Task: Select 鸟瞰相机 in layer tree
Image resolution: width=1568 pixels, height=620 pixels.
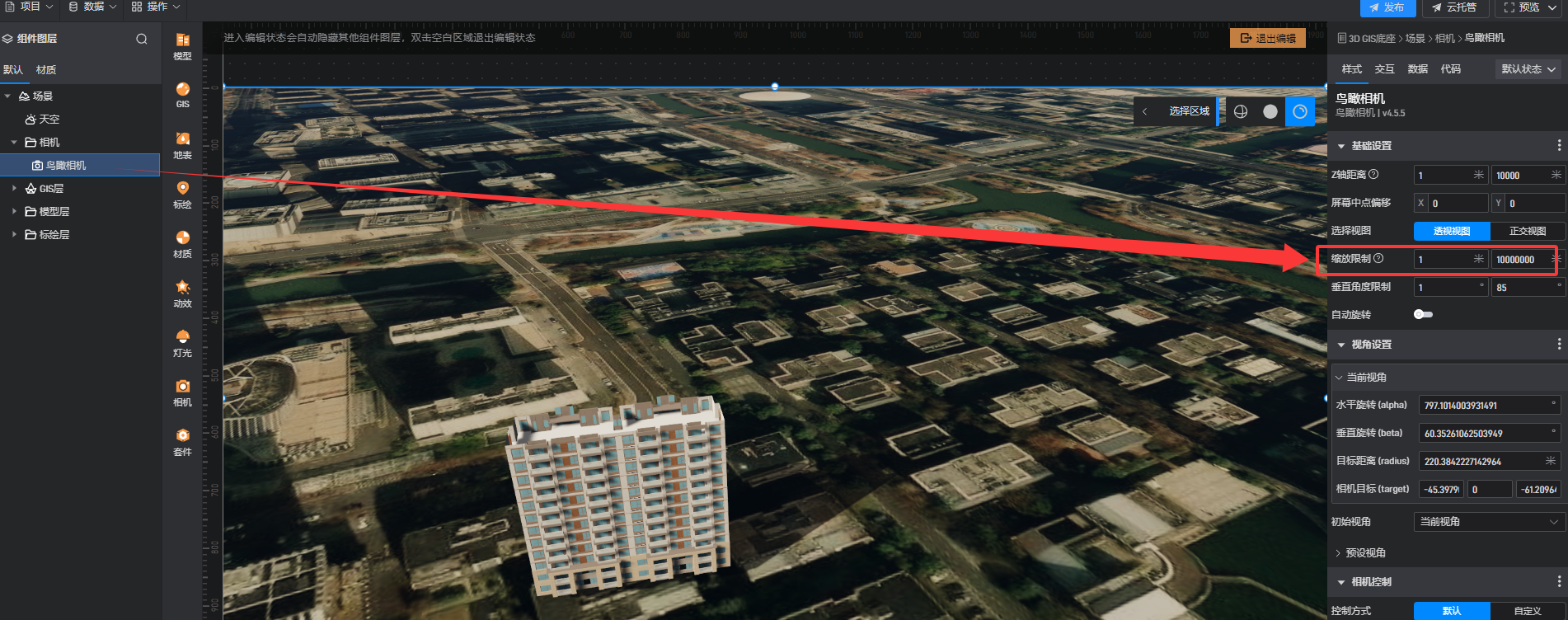Action: click(80, 165)
